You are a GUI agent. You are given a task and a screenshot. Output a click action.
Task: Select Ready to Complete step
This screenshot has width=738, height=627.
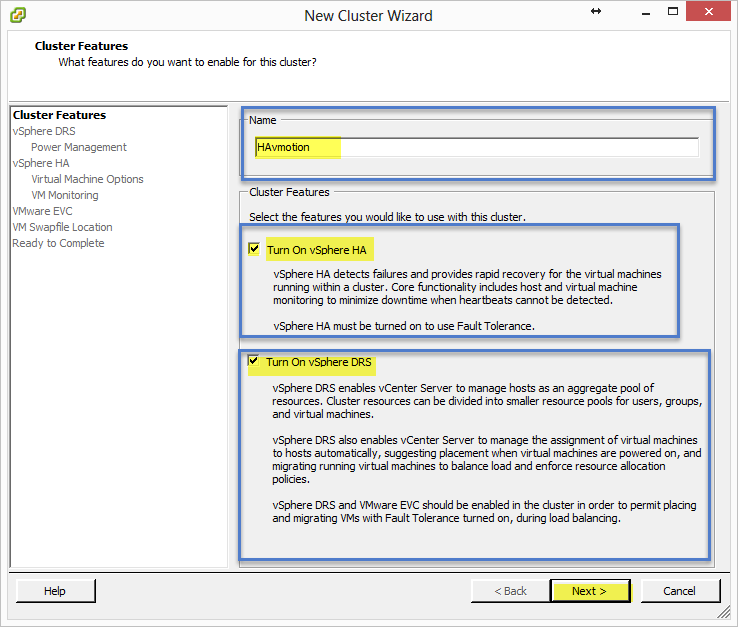pyautogui.click(x=58, y=243)
